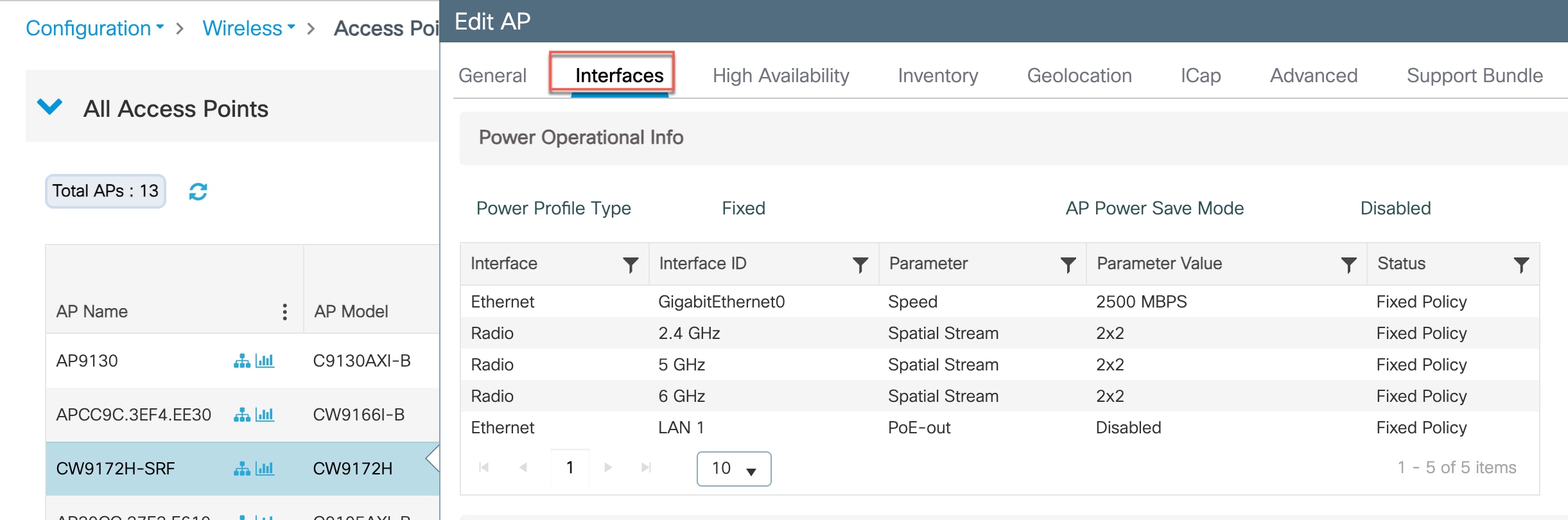The image size is (1568, 520).
Task: Filter the Parameter column
Action: 1068,264
